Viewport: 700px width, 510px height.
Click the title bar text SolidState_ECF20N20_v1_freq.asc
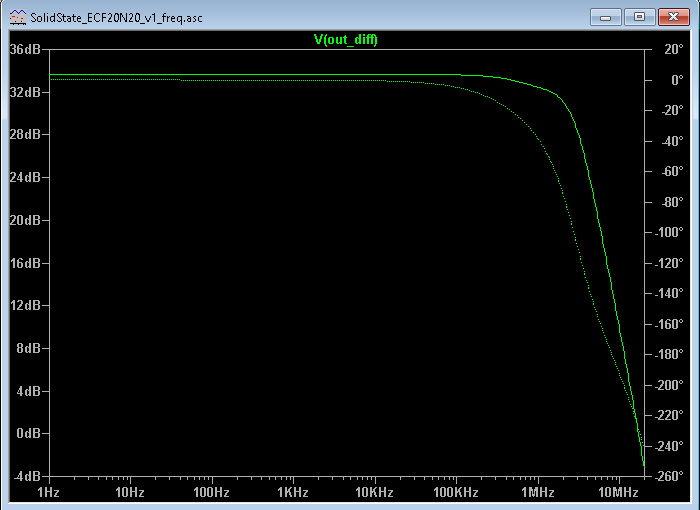[116, 18]
